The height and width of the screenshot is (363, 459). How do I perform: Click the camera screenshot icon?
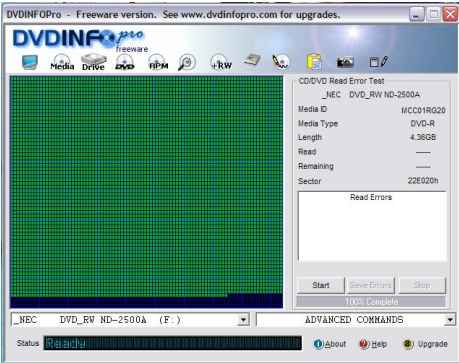point(345,62)
